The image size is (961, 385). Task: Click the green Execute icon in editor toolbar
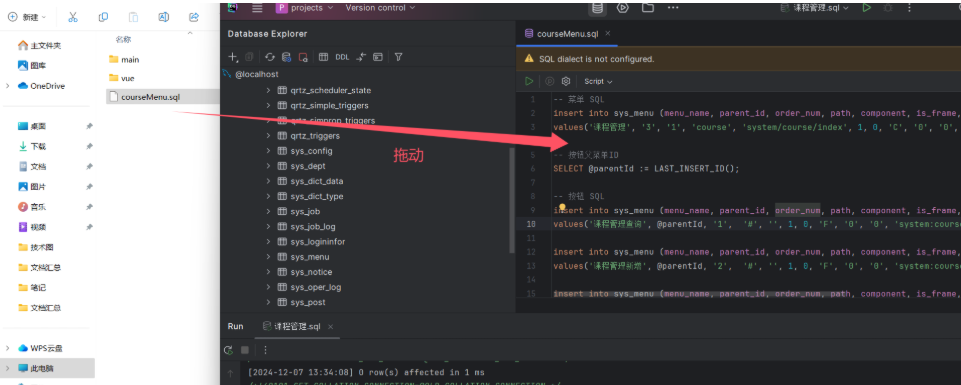(x=529, y=81)
